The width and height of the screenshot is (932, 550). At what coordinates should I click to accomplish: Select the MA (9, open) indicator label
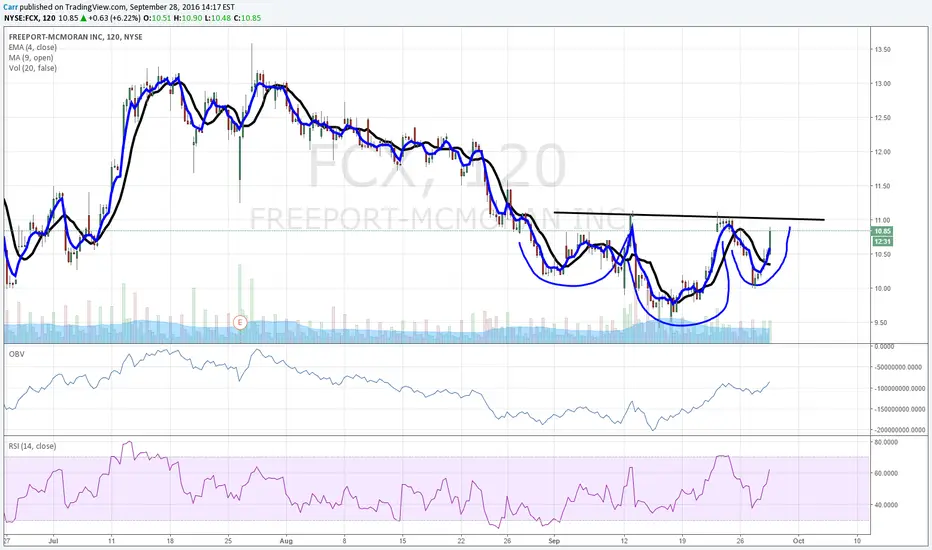click(x=31, y=58)
